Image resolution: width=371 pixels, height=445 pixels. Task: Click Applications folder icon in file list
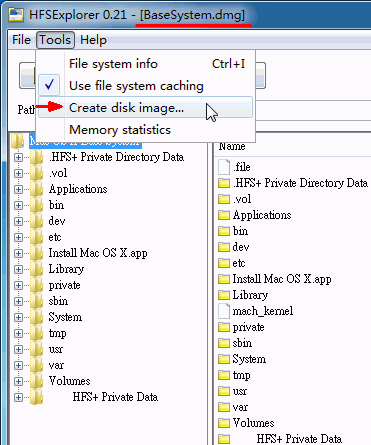point(224,215)
